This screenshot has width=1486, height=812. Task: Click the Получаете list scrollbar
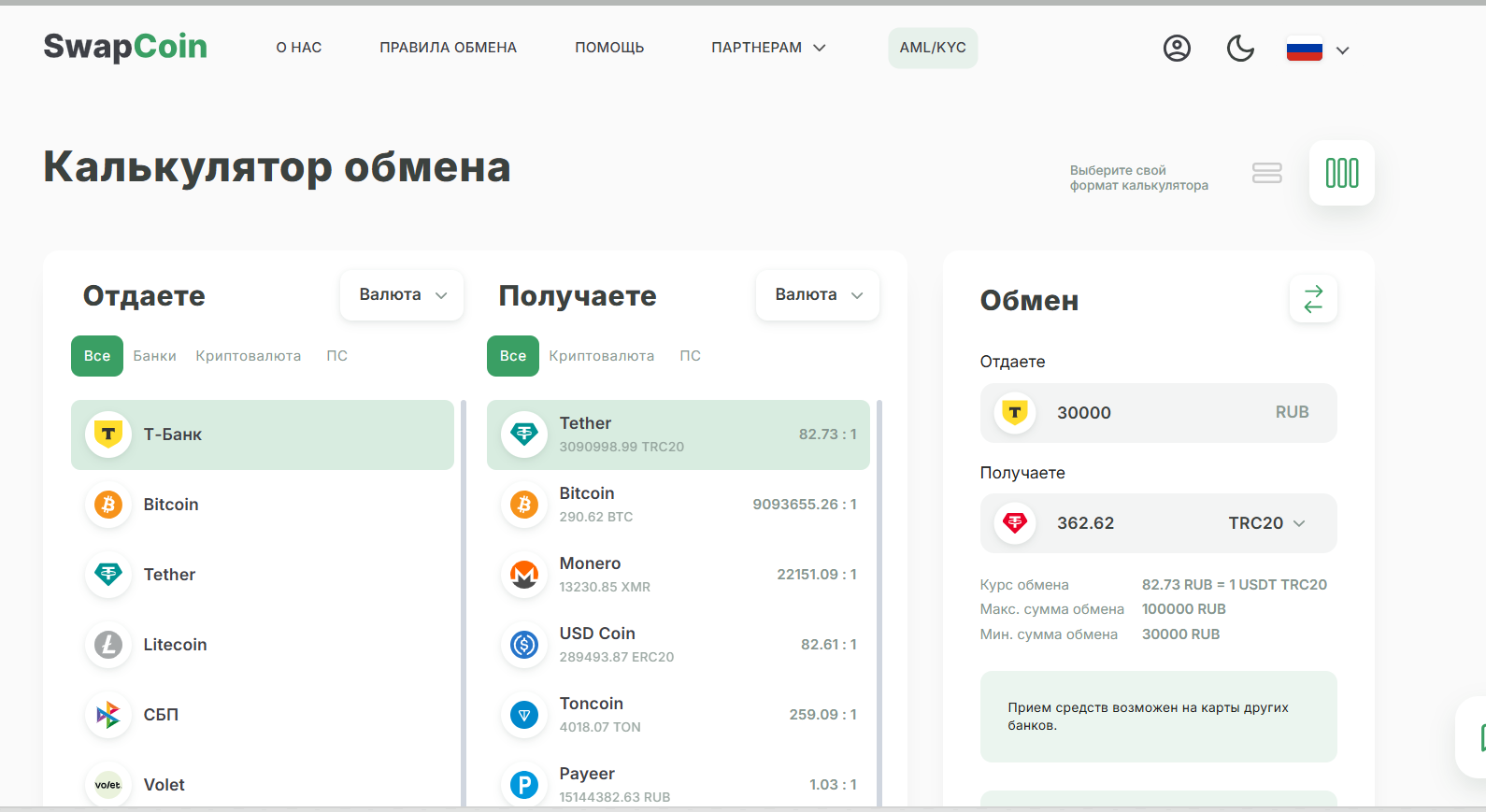point(879,603)
